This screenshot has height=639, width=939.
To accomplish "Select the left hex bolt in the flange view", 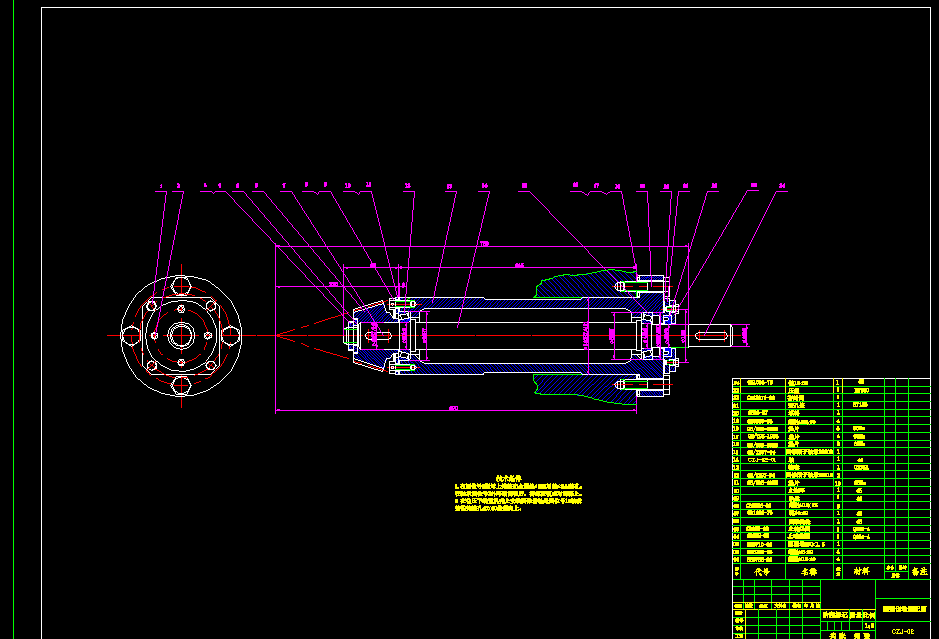I will [x=131, y=335].
